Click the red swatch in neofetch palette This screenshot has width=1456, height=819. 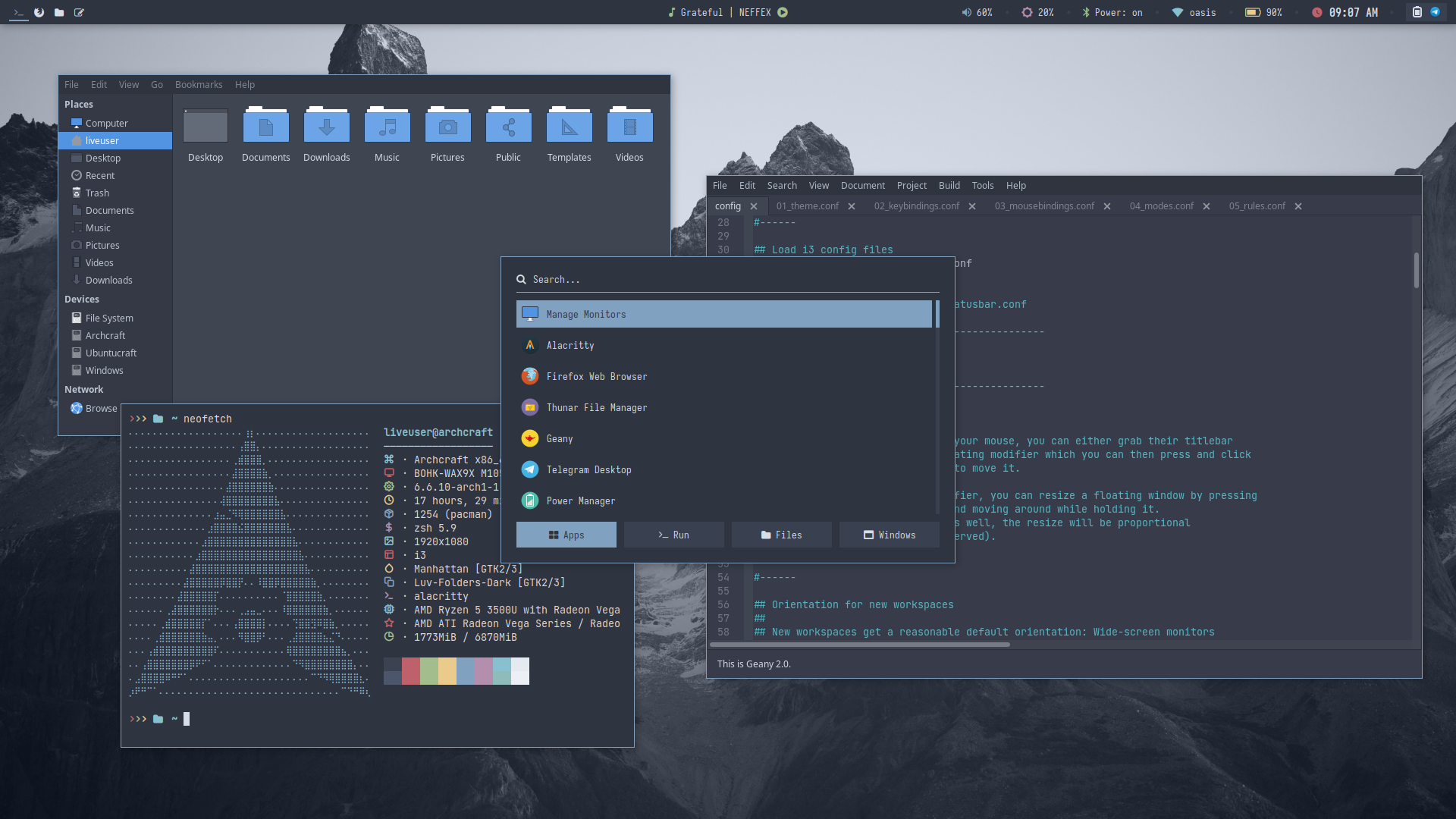coord(410,671)
